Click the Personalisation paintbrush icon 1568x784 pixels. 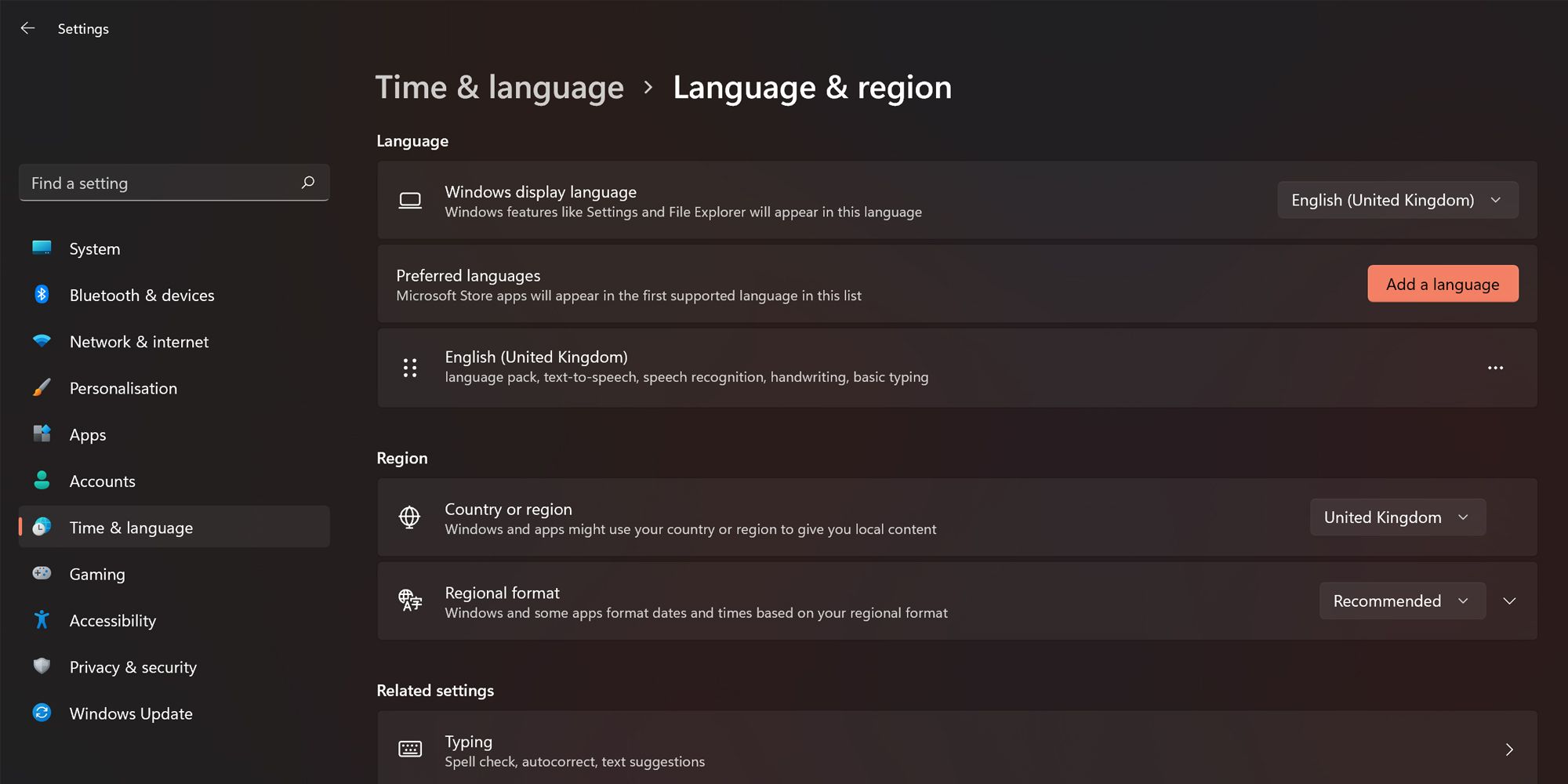[42, 387]
